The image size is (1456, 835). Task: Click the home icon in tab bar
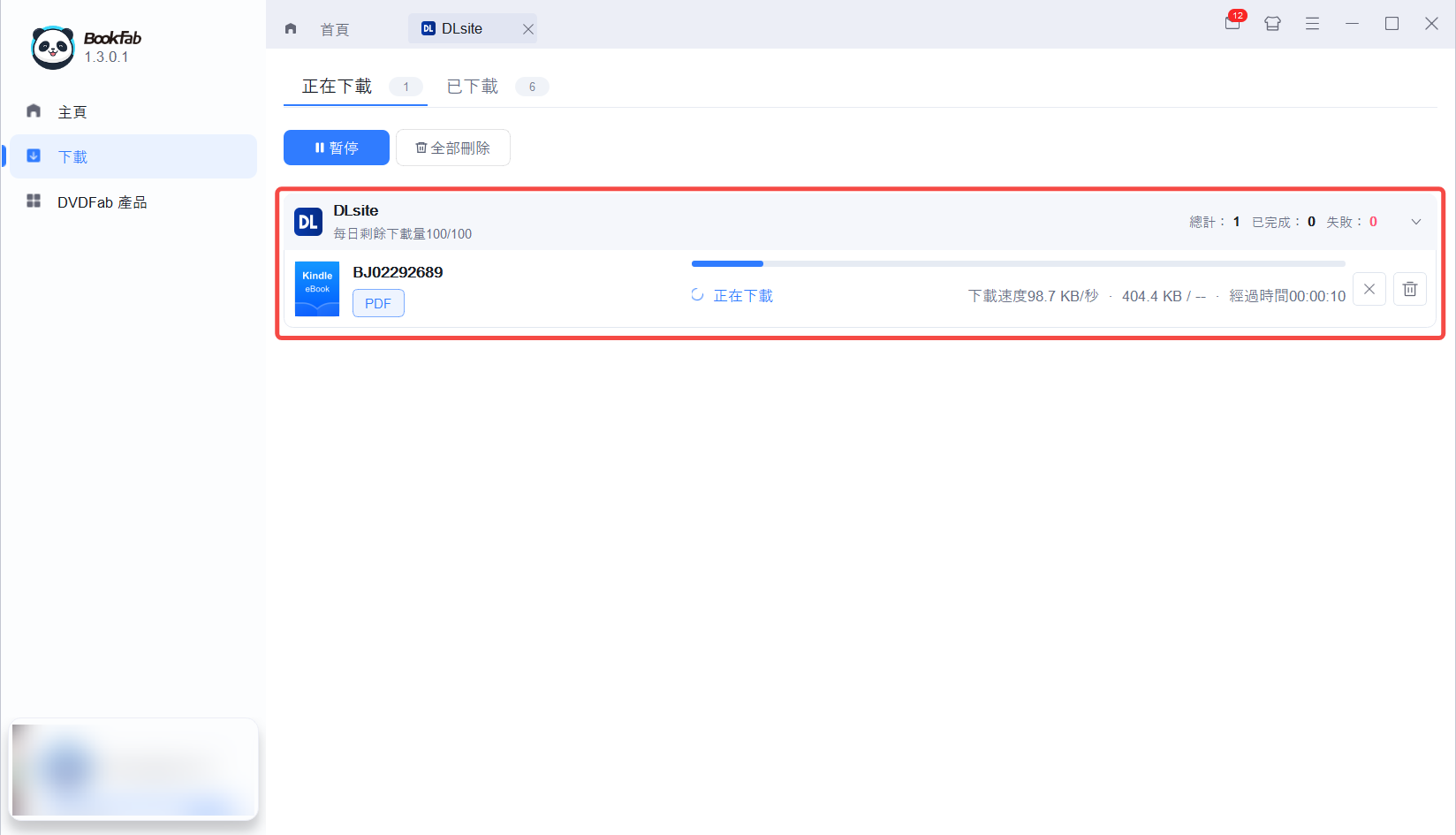coord(291,28)
